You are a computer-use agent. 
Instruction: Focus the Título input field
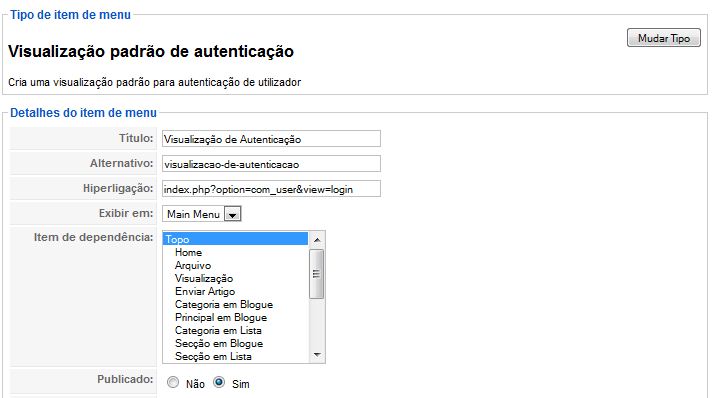click(271, 139)
